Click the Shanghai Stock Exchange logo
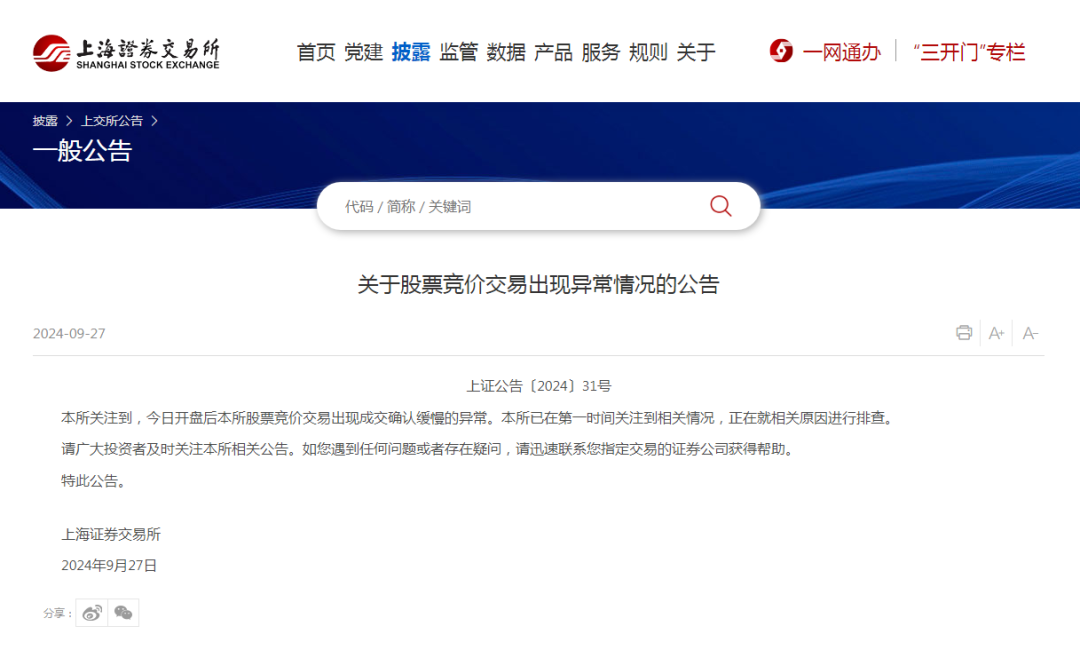1080x658 pixels. (x=125, y=52)
